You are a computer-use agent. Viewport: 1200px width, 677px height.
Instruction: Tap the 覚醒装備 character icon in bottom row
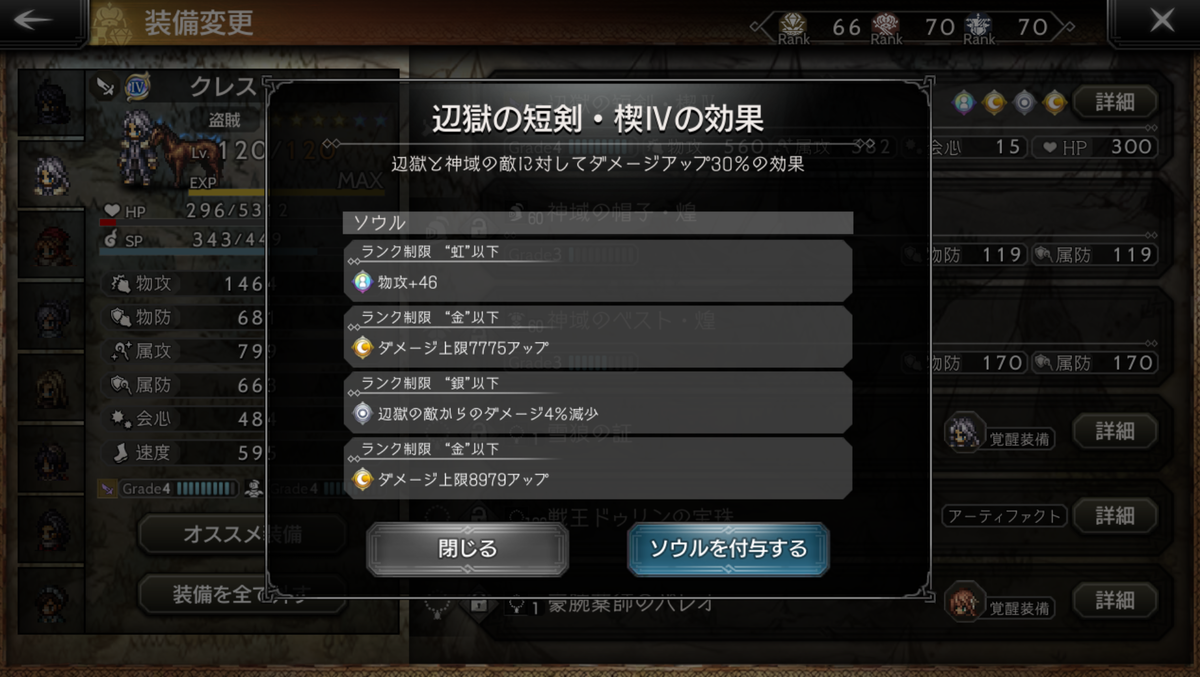coord(963,600)
